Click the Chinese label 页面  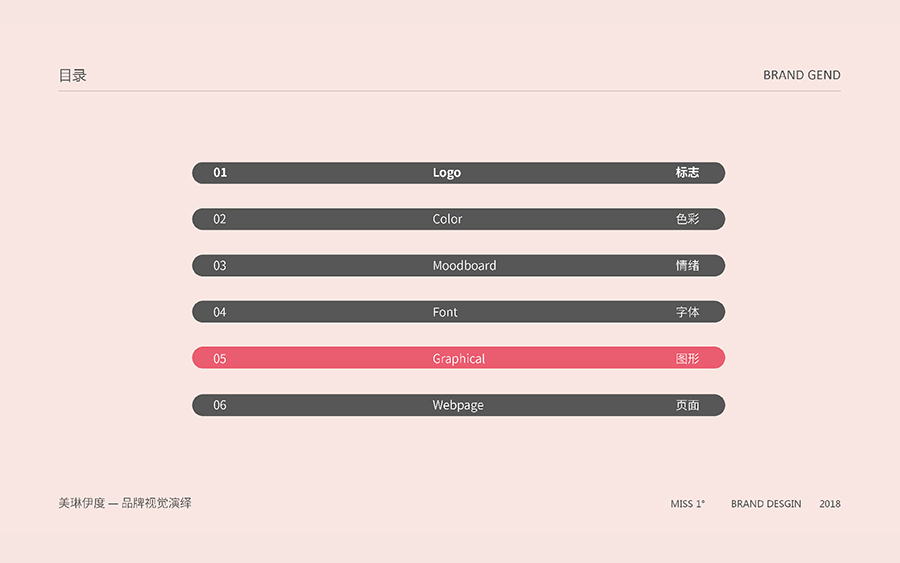687,405
